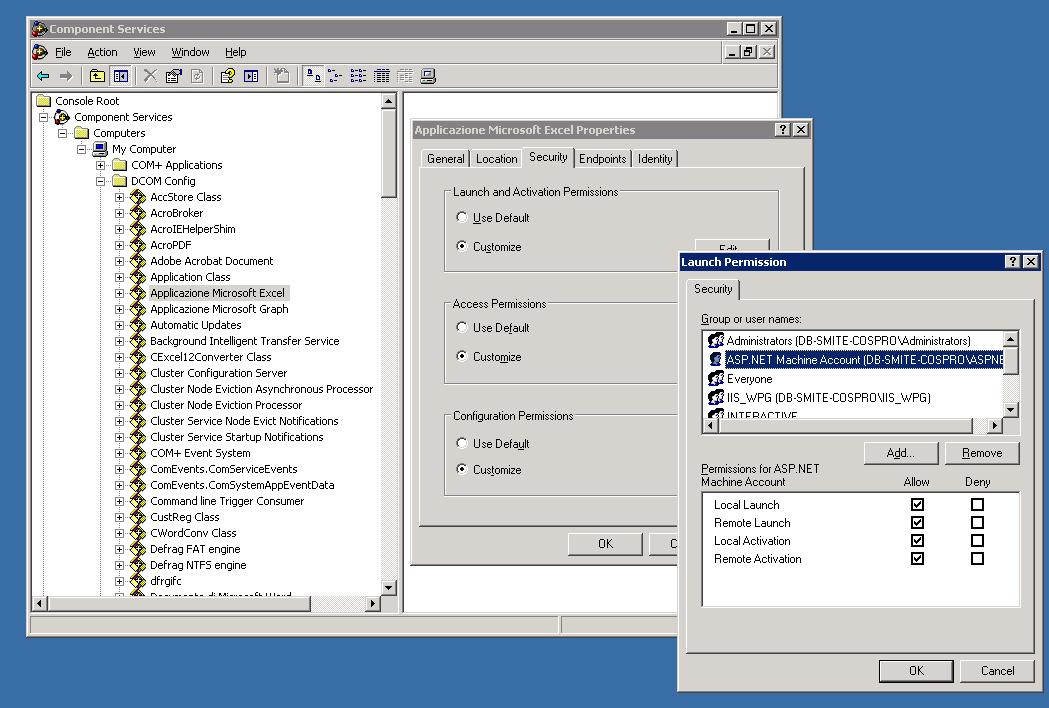1049x708 pixels.
Task: Switch to the Location tab
Action: coord(496,159)
